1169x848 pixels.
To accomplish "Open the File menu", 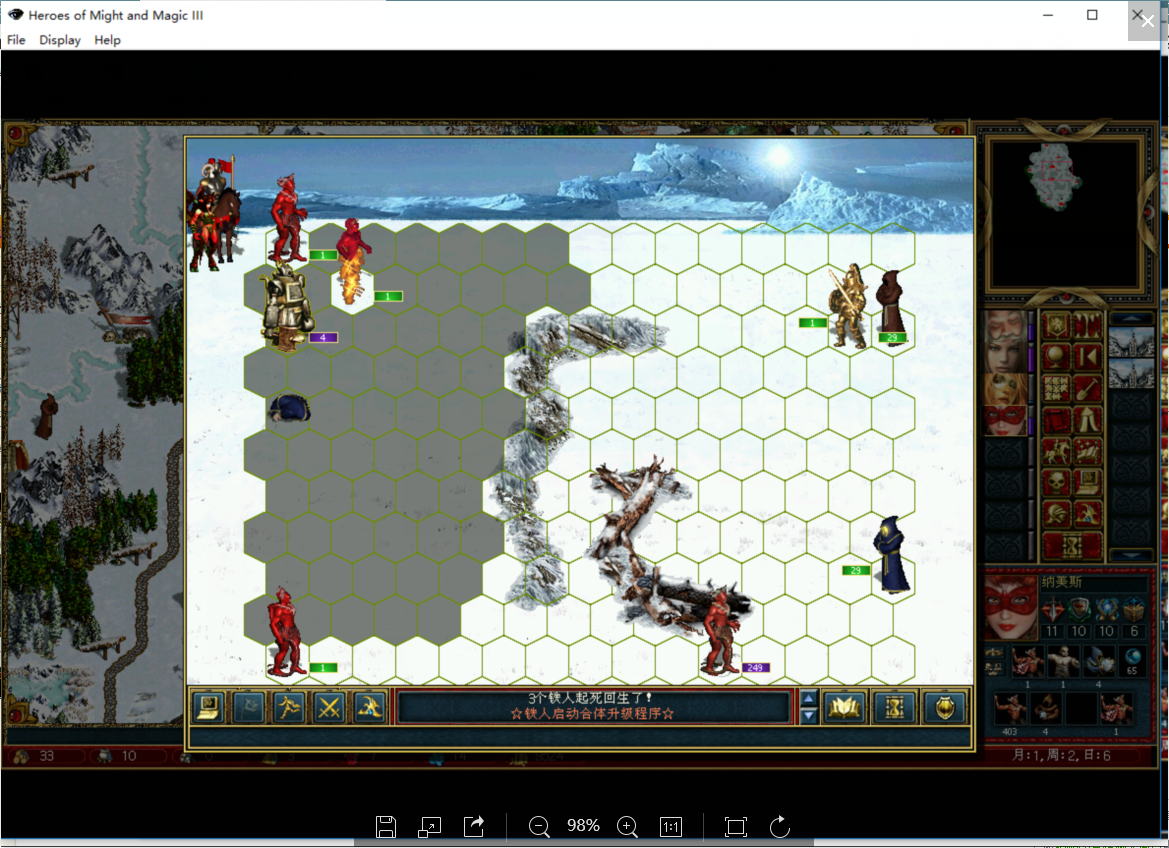I will pos(16,40).
